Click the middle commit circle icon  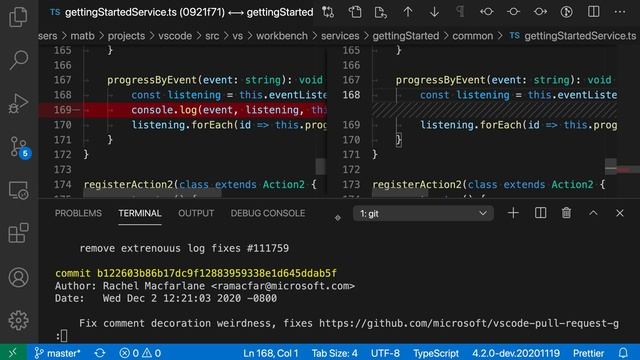(x=513, y=12)
